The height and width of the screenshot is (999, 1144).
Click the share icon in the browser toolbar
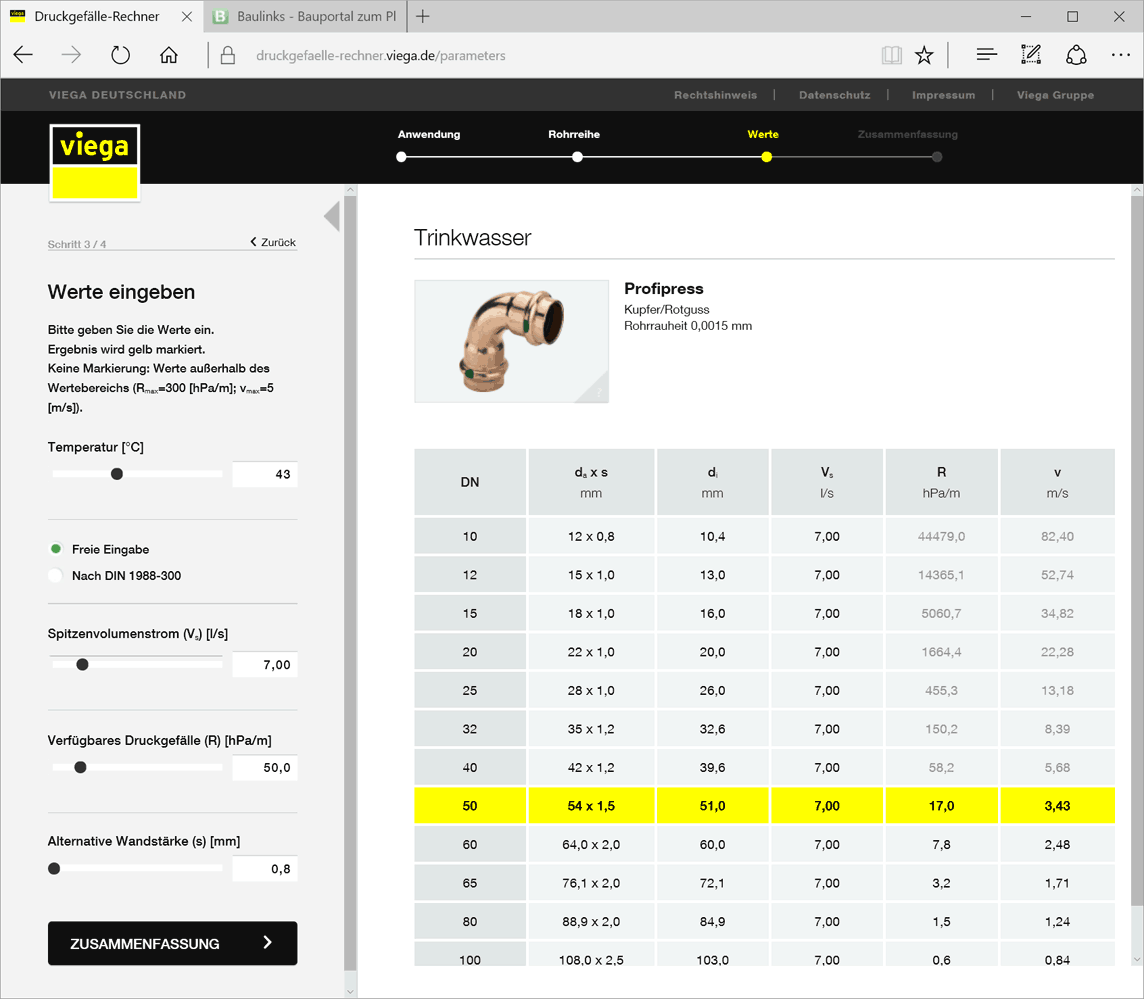(1076, 55)
